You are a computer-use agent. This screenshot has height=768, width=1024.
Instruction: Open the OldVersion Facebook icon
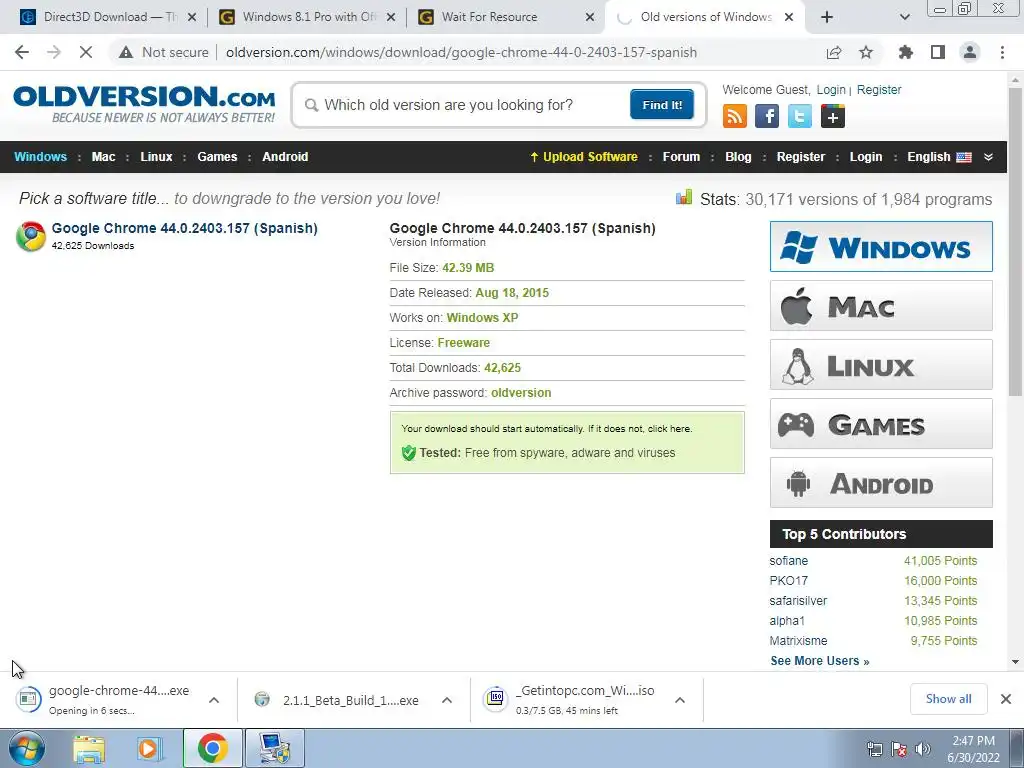[x=767, y=116]
